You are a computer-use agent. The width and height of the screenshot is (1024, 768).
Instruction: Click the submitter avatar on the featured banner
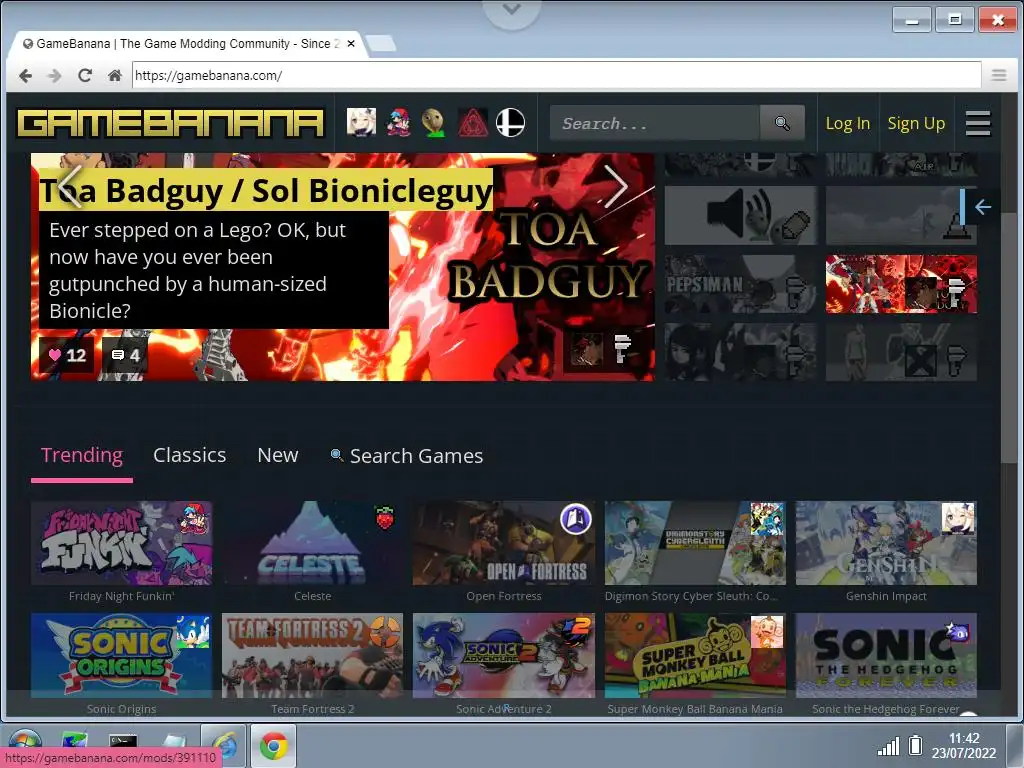586,348
